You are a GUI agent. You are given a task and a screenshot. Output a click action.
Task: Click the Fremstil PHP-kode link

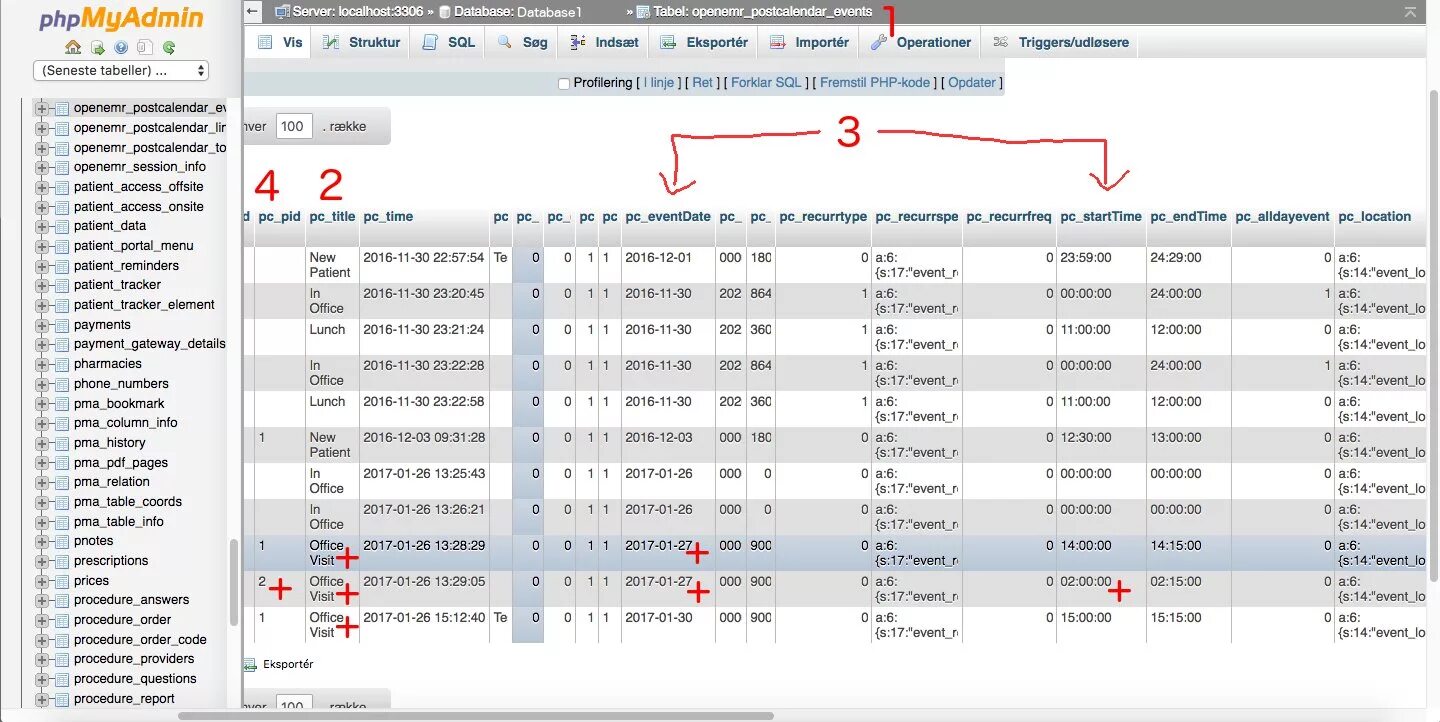click(875, 83)
